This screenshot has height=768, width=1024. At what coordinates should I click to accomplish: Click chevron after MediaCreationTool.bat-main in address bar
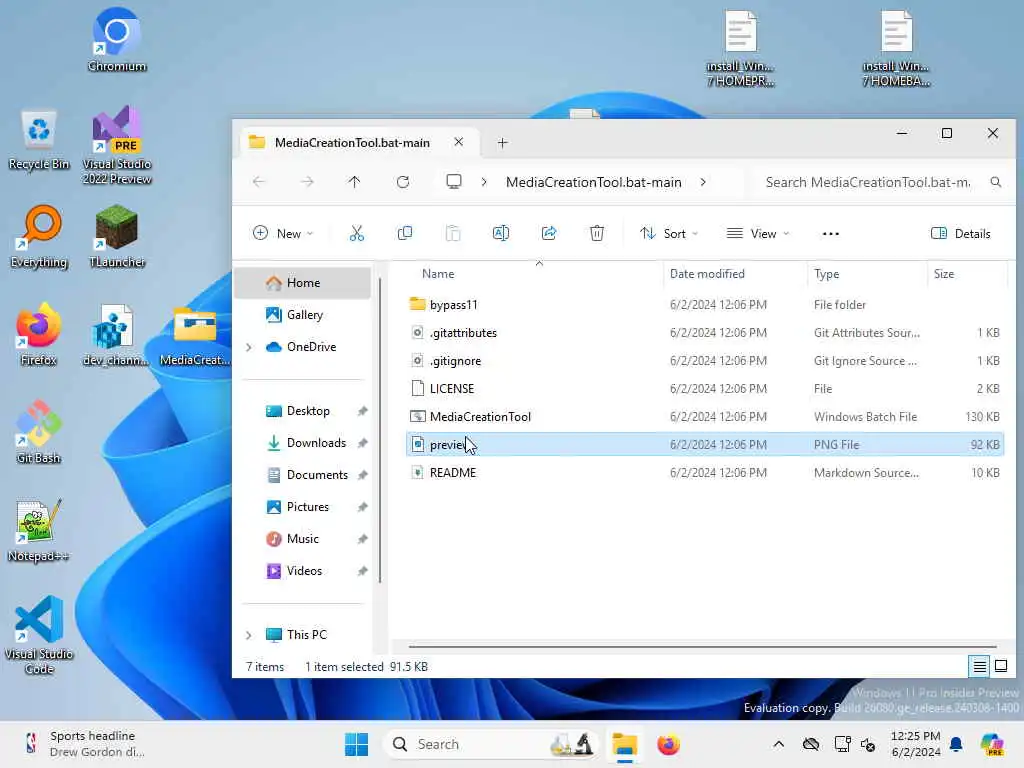[703, 182]
